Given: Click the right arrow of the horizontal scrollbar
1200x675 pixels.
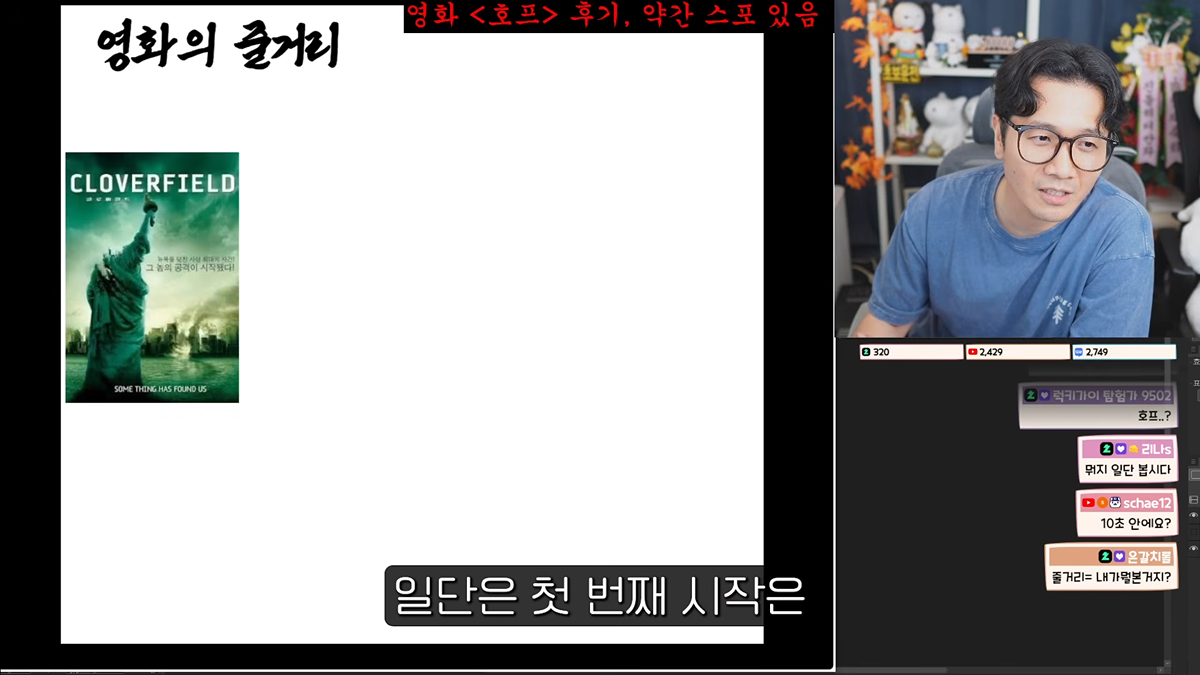Looking at the screenshot, I should [1160, 670].
